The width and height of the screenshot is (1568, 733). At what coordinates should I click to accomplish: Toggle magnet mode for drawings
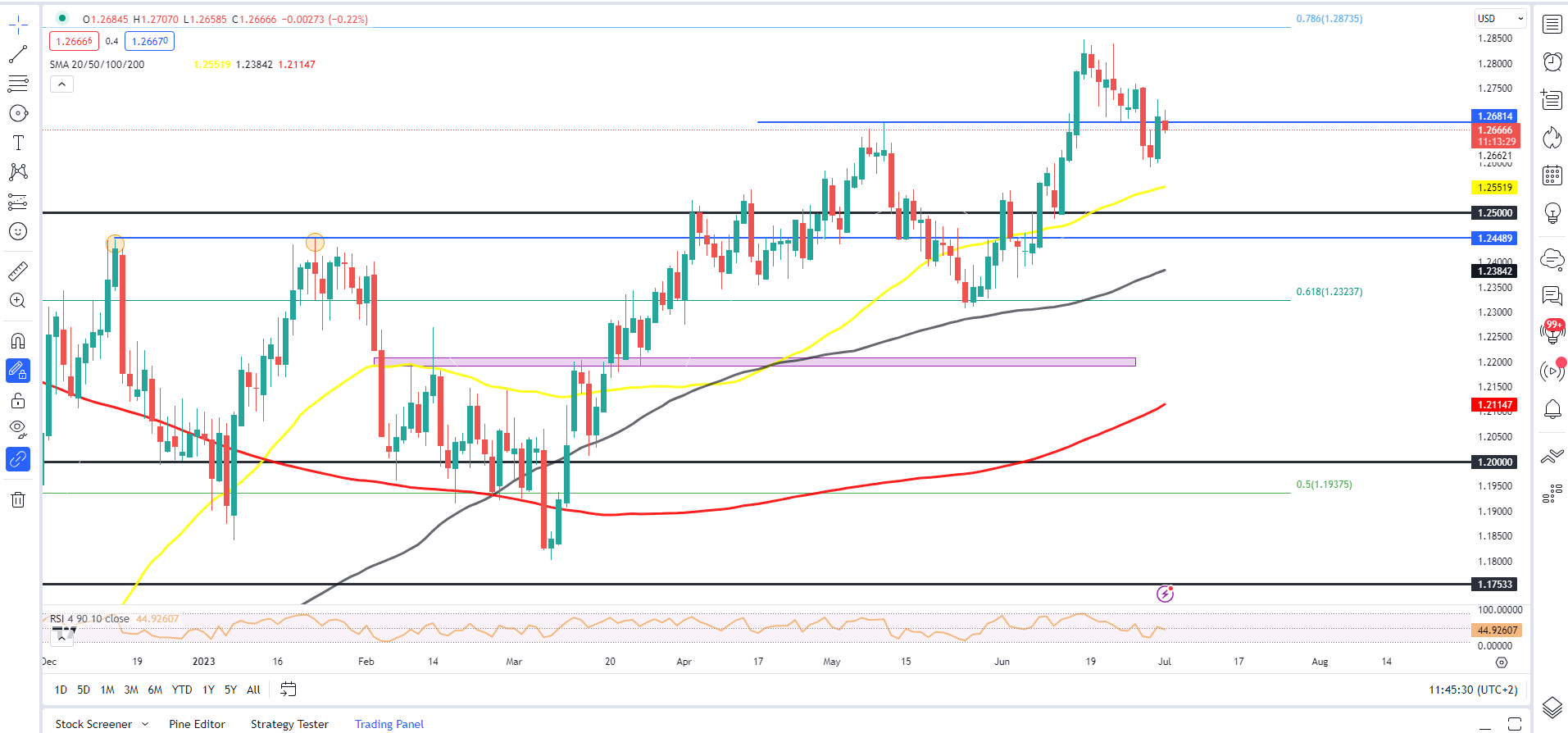[18, 341]
